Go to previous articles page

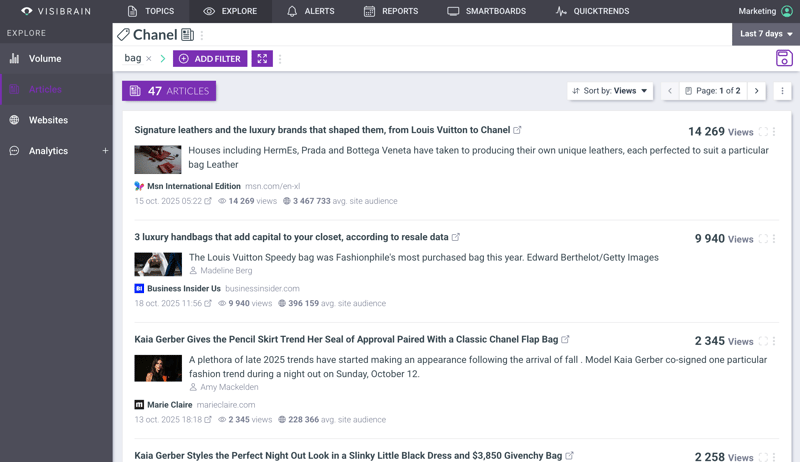670,91
